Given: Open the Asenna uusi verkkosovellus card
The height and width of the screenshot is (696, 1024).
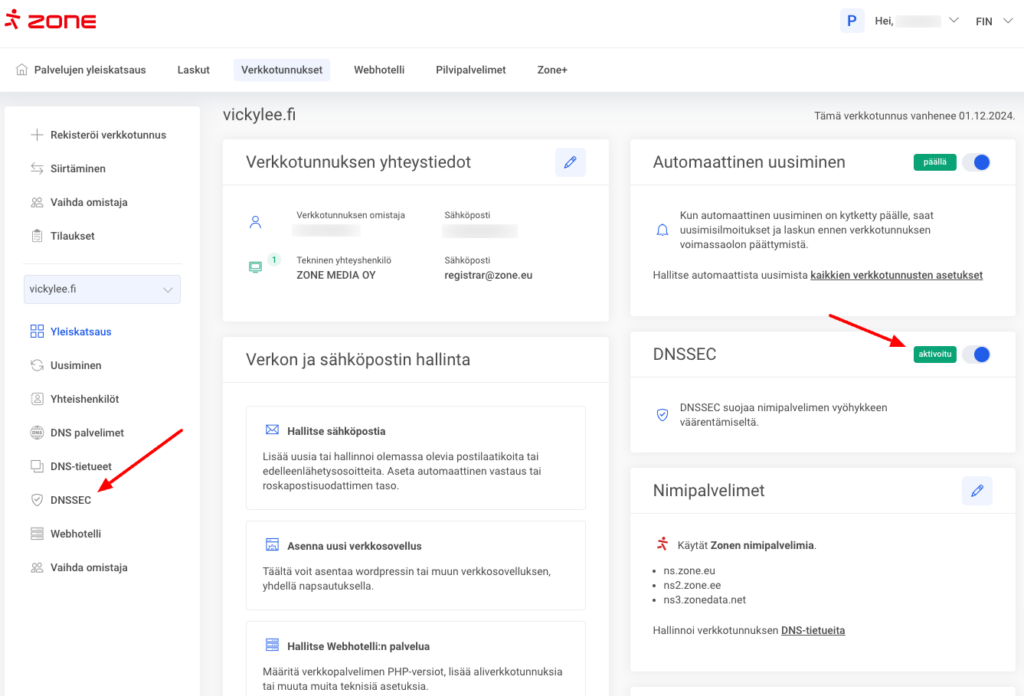Looking at the screenshot, I should (415, 564).
